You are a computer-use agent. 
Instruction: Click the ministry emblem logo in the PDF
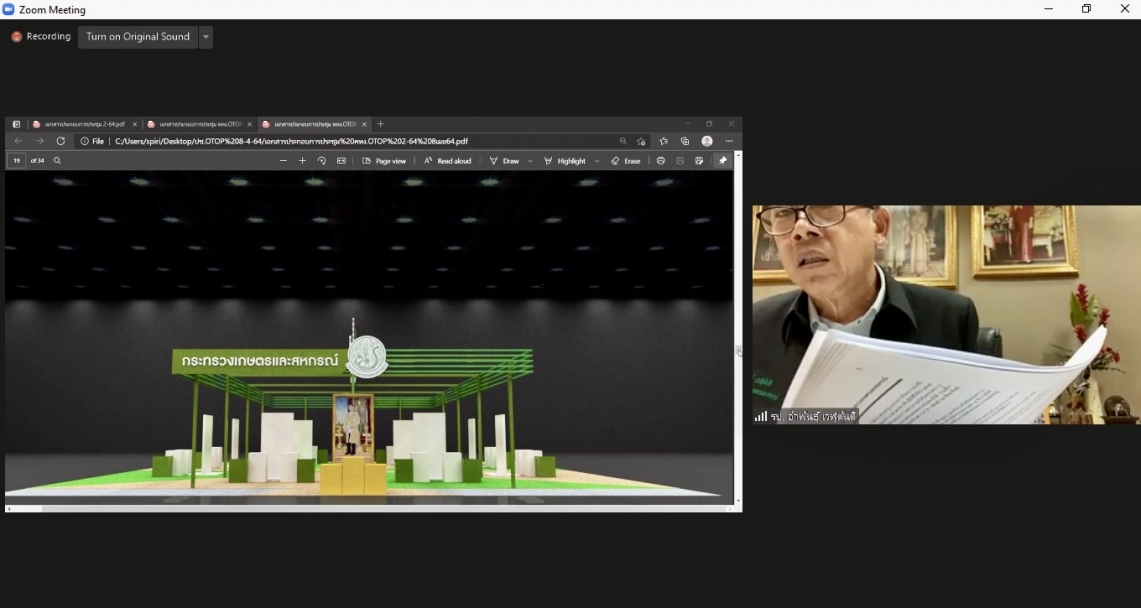[366, 356]
